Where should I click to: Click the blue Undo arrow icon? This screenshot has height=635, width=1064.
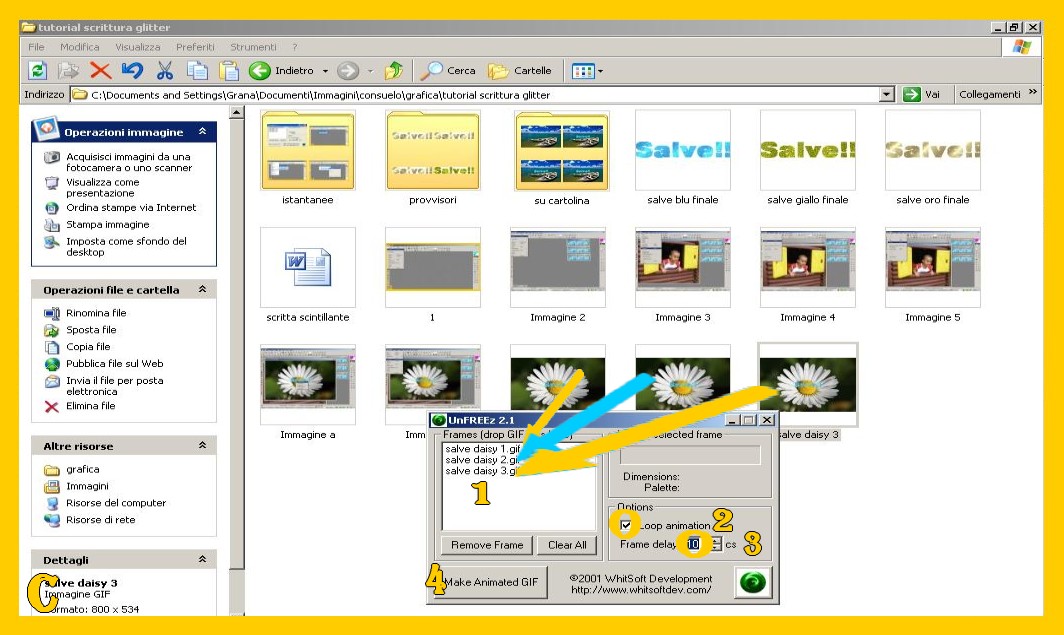tap(132, 71)
